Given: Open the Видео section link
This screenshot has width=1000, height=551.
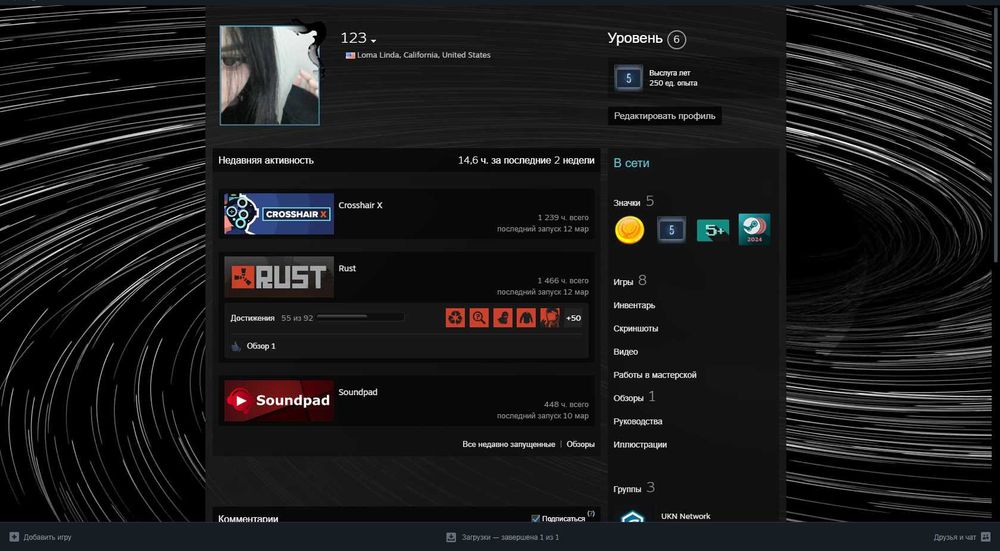Looking at the screenshot, I should pos(626,351).
